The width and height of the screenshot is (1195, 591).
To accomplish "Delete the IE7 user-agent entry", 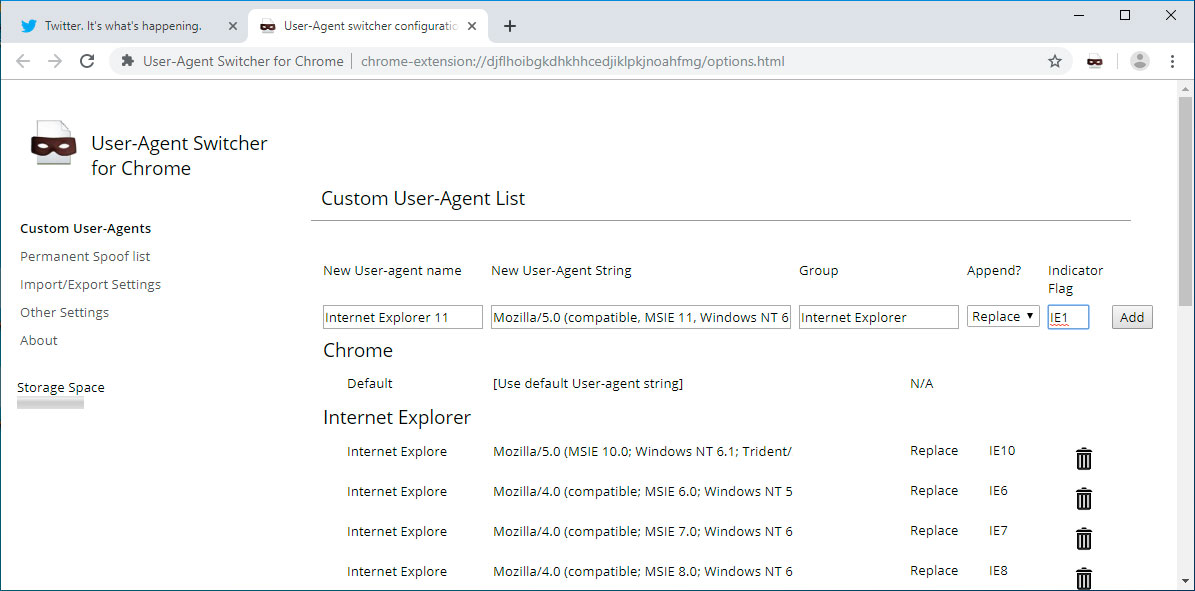I will tap(1084, 538).
